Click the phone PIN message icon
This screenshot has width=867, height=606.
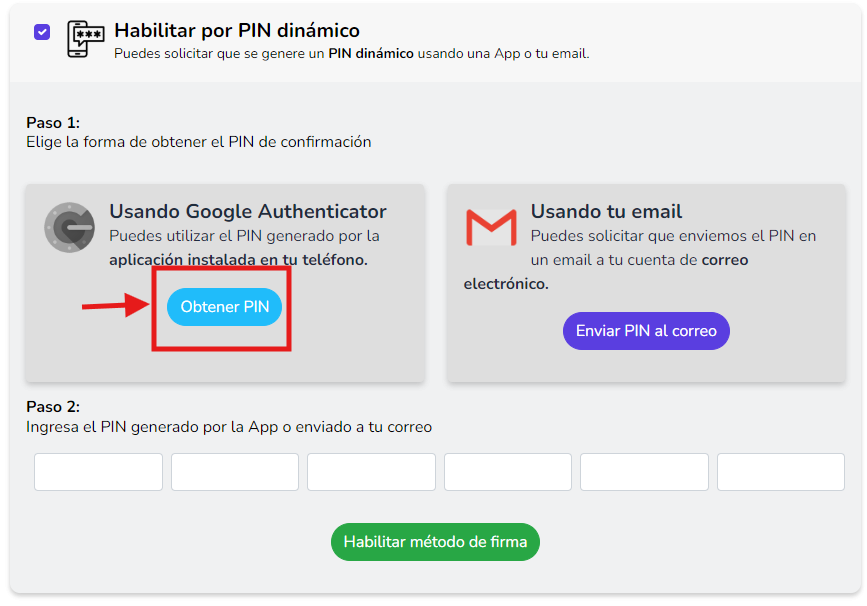[85, 39]
